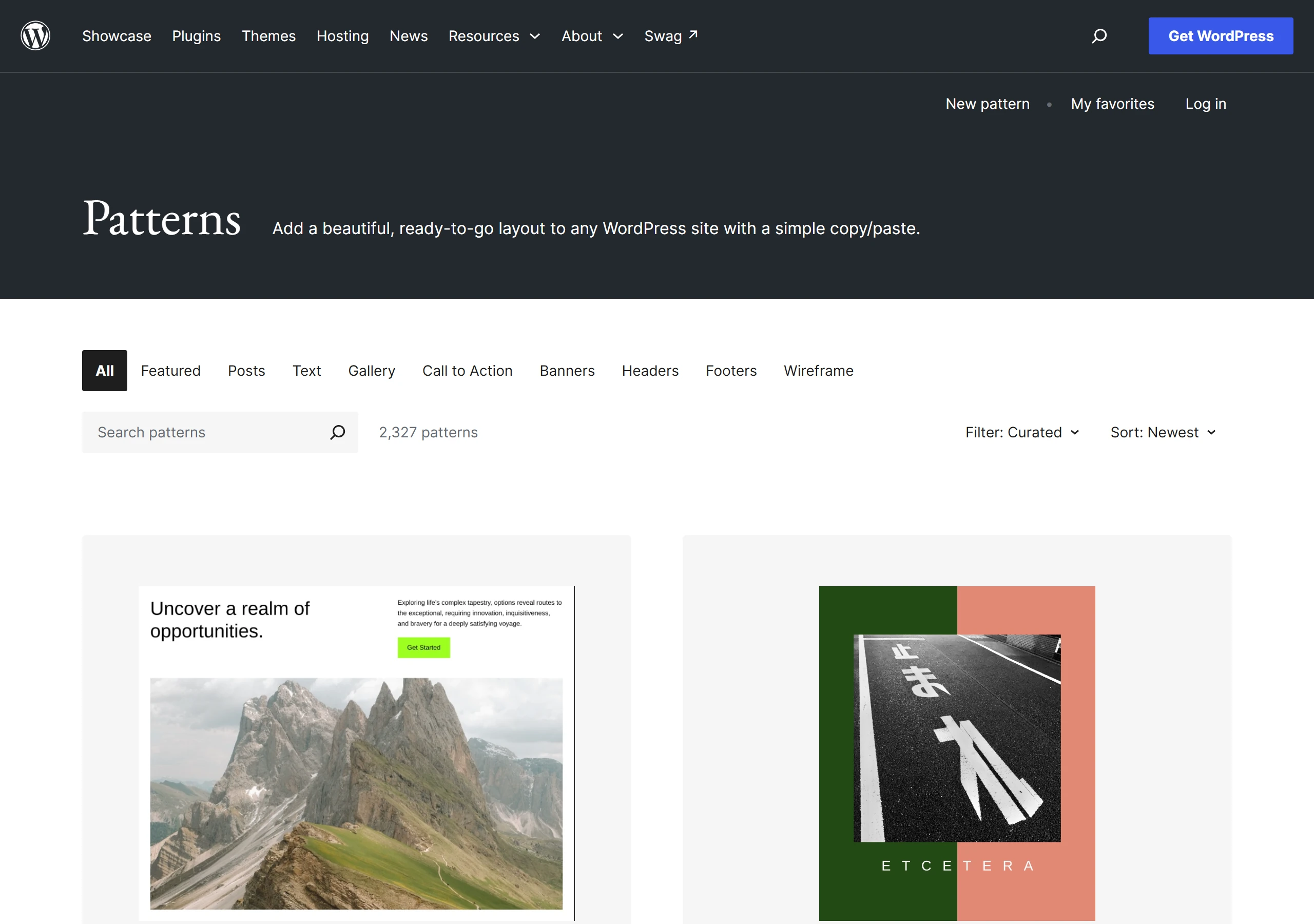This screenshot has height=924, width=1314.
Task: Expand the About dropdown menu
Action: [x=592, y=36]
